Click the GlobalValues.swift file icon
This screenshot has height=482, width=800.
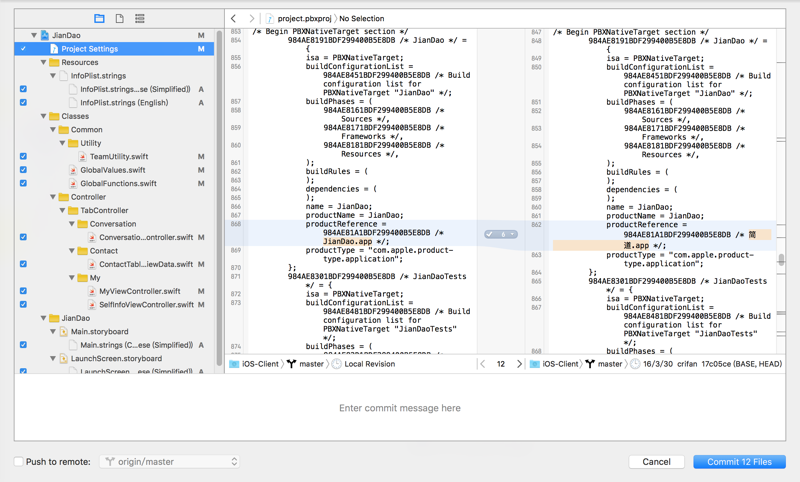(x=73, y=170)
